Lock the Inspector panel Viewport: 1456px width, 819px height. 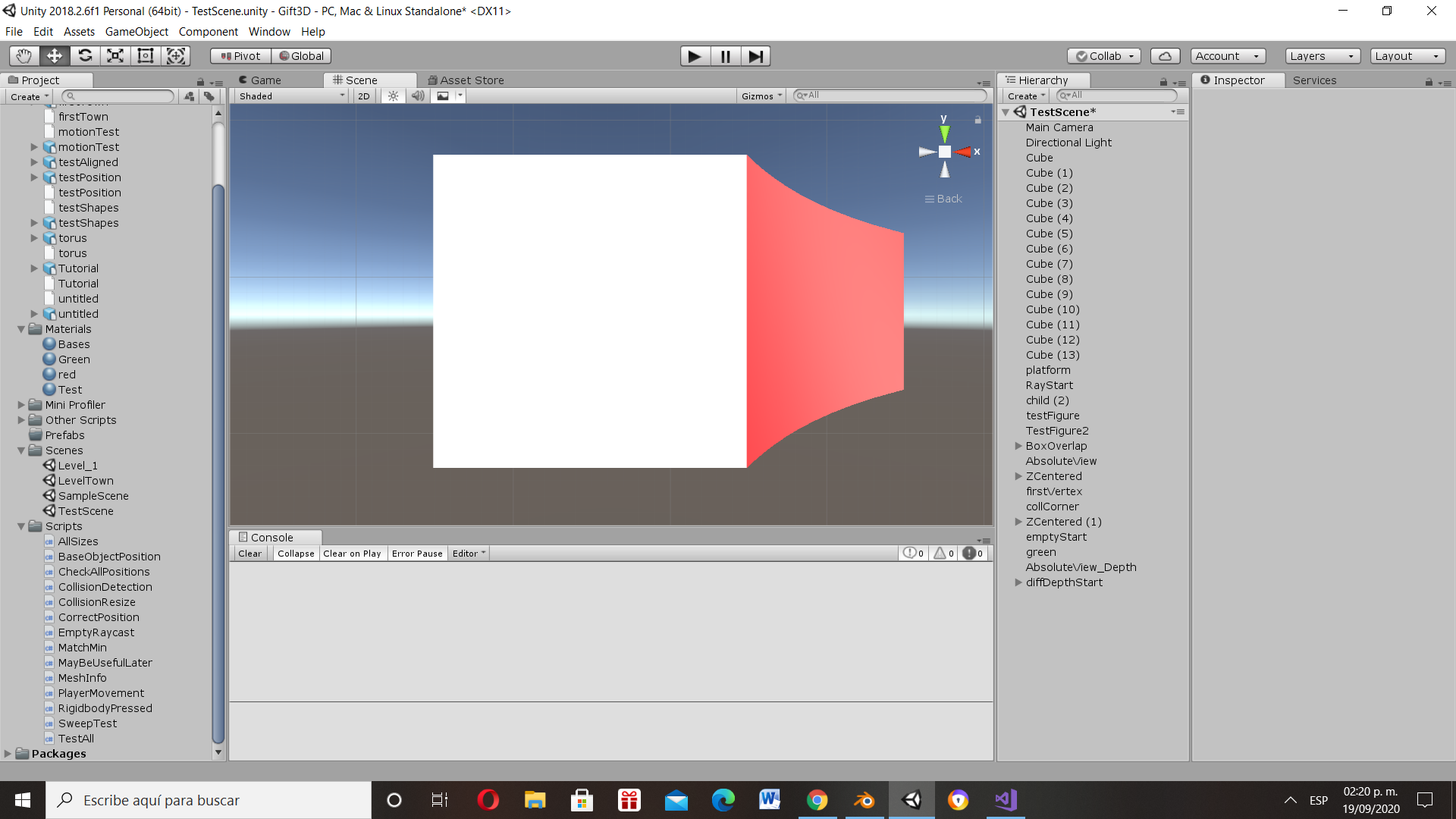tap(1429, 82)
